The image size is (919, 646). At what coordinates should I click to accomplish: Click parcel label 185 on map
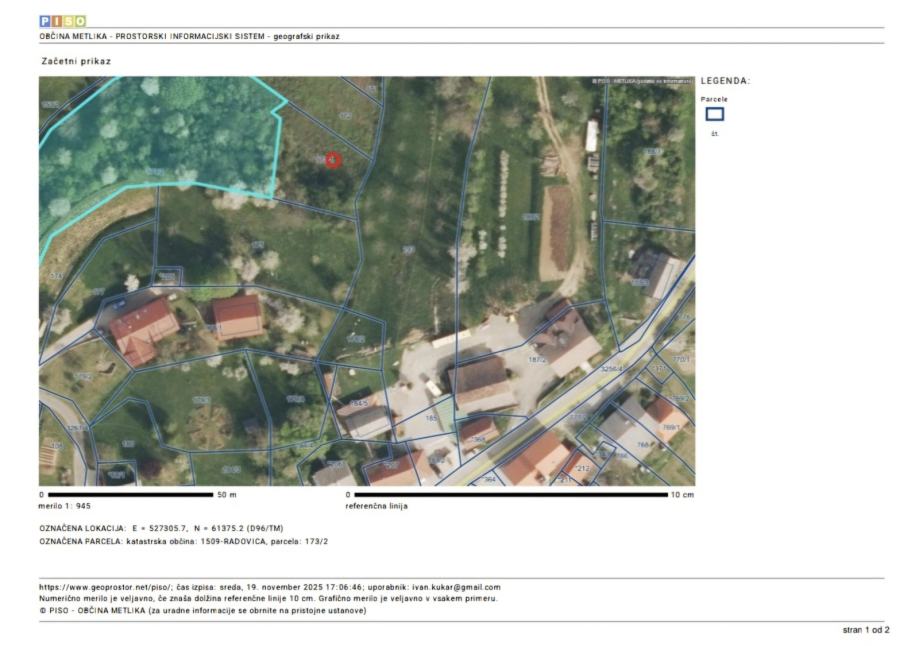tap(432, 418)
